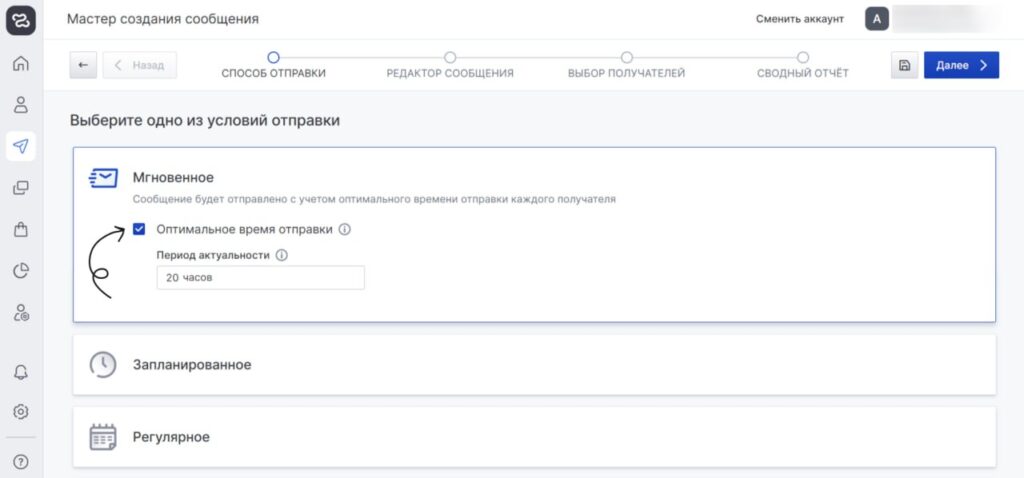Click the help question mark icon

[x=20, y=462]
